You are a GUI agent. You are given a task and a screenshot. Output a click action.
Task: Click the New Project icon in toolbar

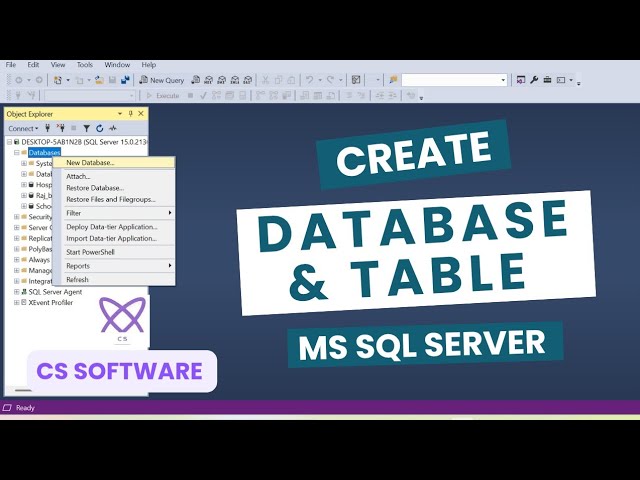pyautogui.click(x=58, y=80)
